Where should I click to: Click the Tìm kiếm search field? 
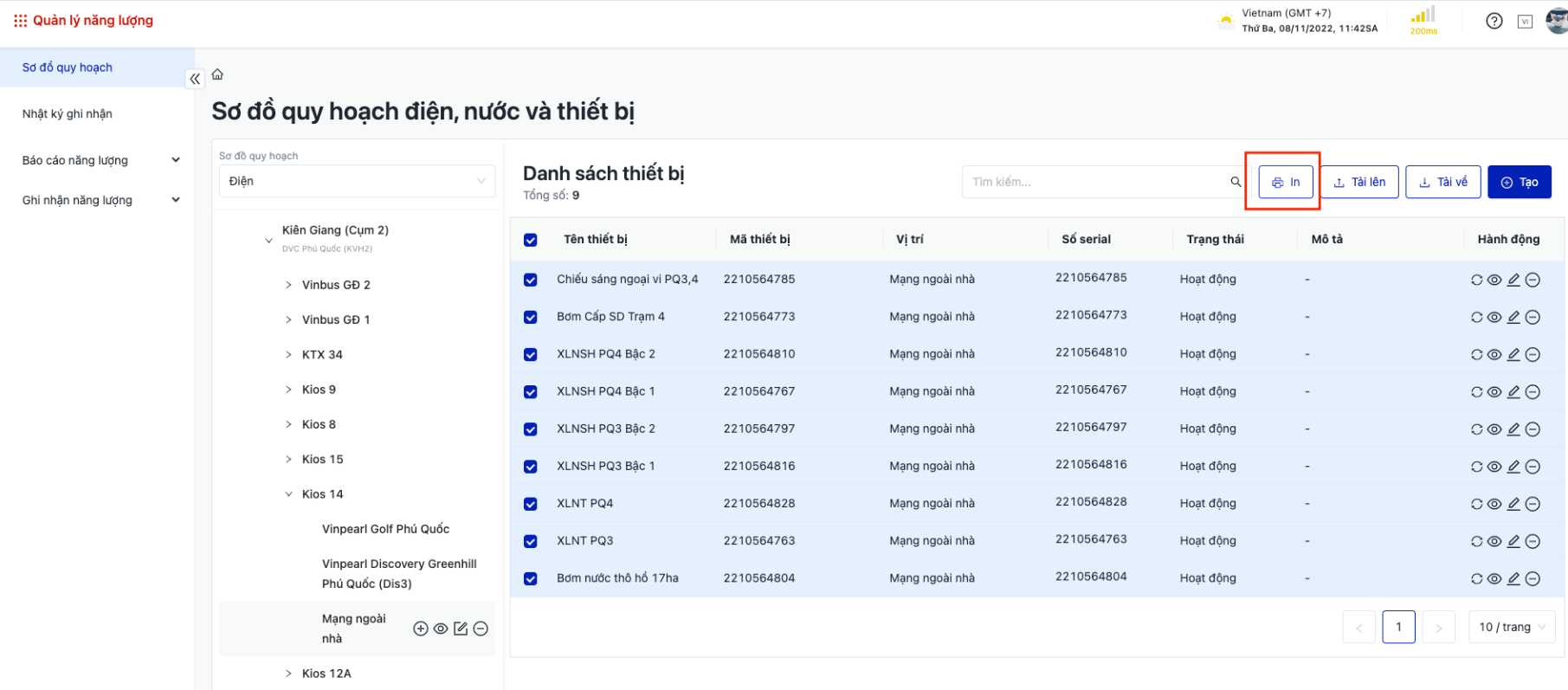[1095, 182]
